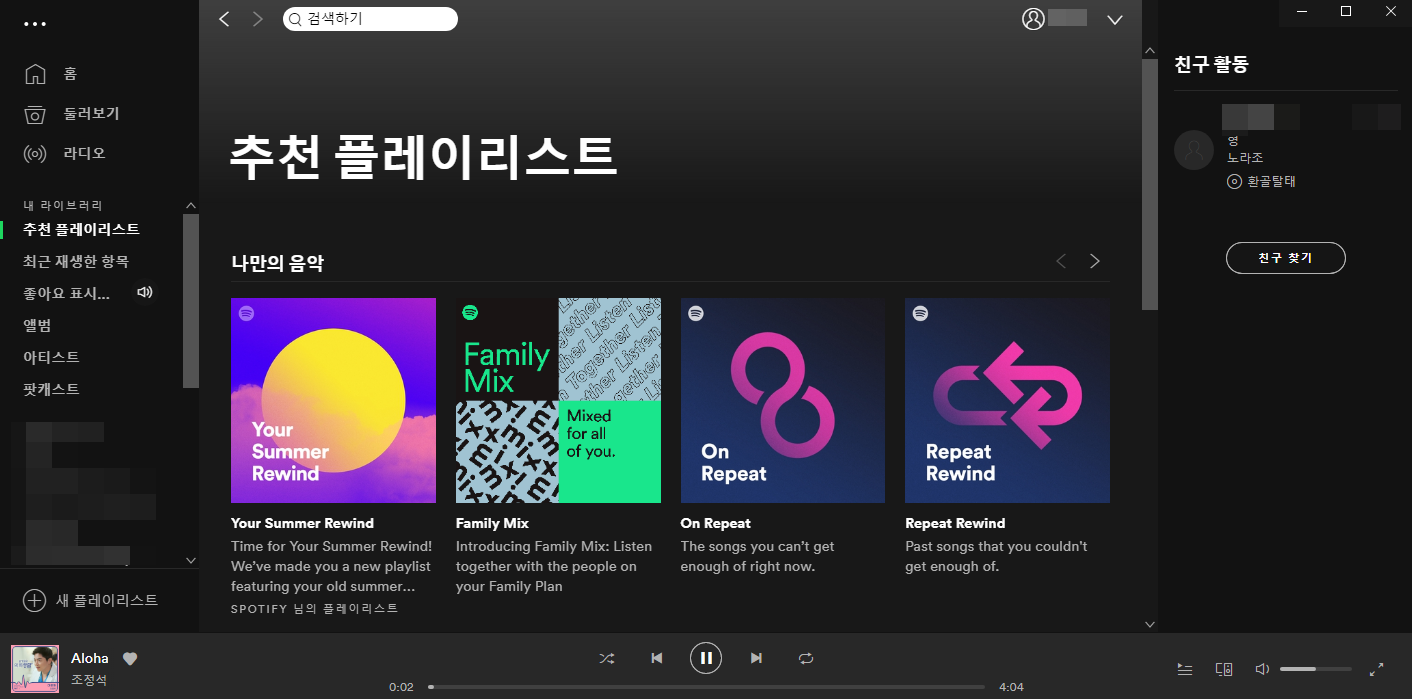Click the sidebar library scrollbar thumb
The height and width of the screenshot is (699, 1412).
point(191,301)
